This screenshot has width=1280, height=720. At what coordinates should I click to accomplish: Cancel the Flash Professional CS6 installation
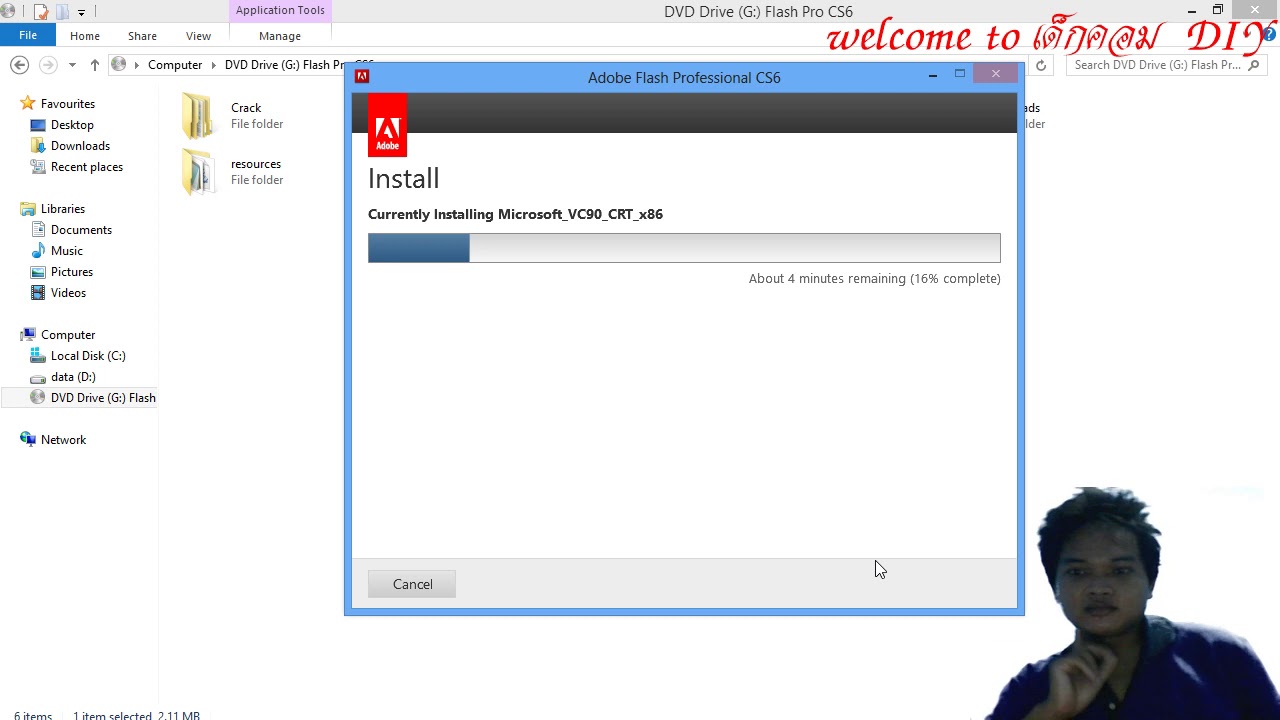pyautogui.click(x=412, y=584)
